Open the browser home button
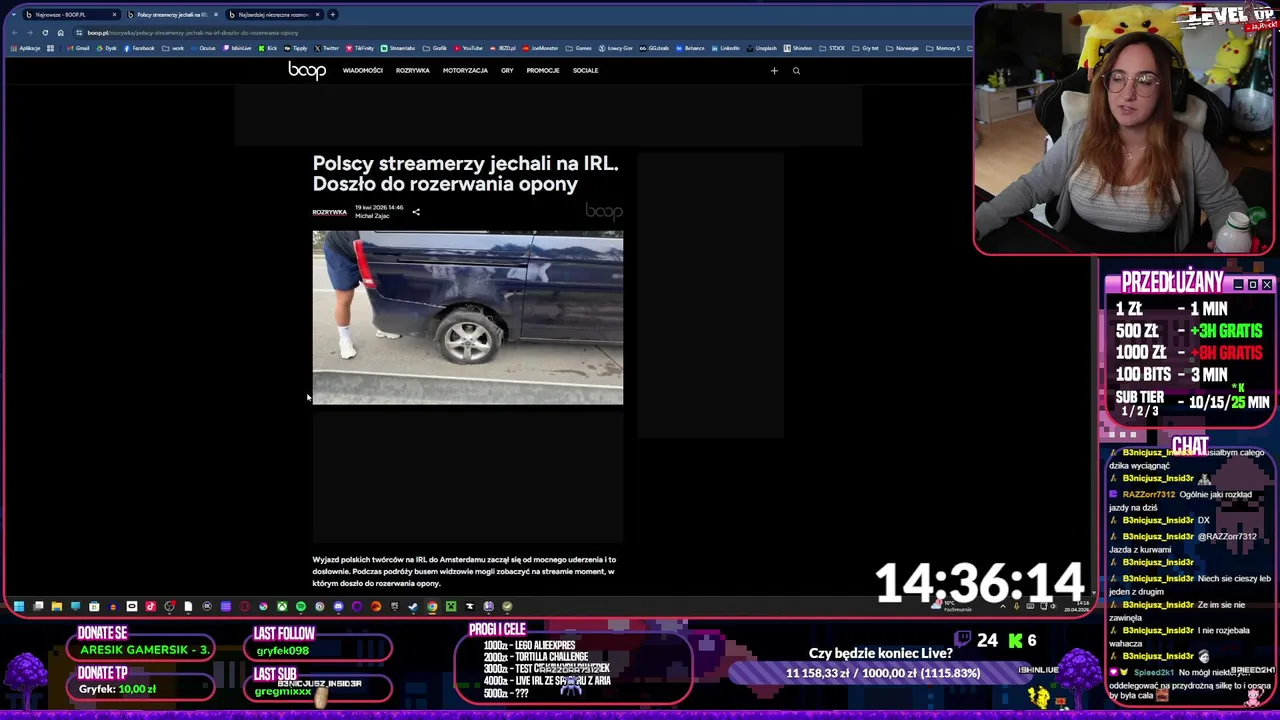 click(x=60, y=33)
